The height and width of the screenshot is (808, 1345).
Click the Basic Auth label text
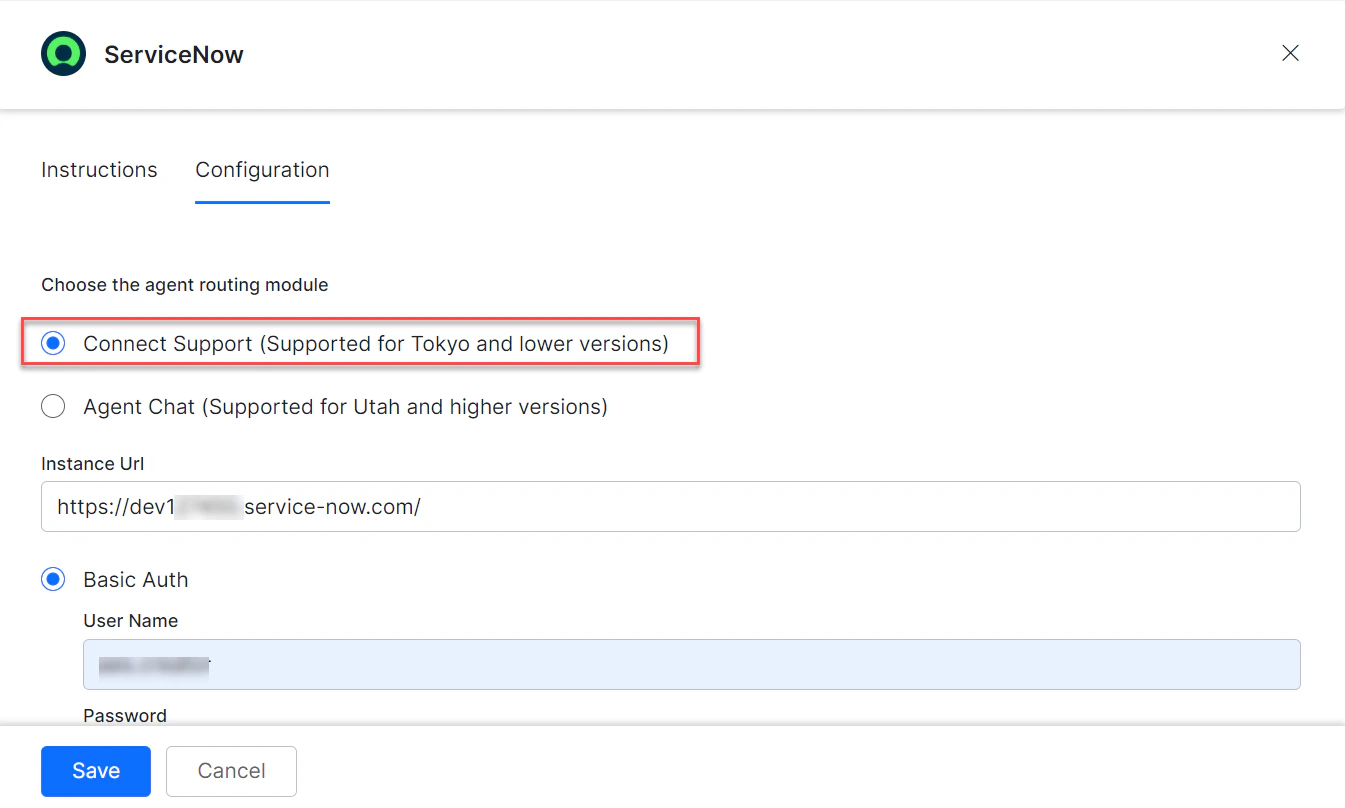click(x=135, y=579)
